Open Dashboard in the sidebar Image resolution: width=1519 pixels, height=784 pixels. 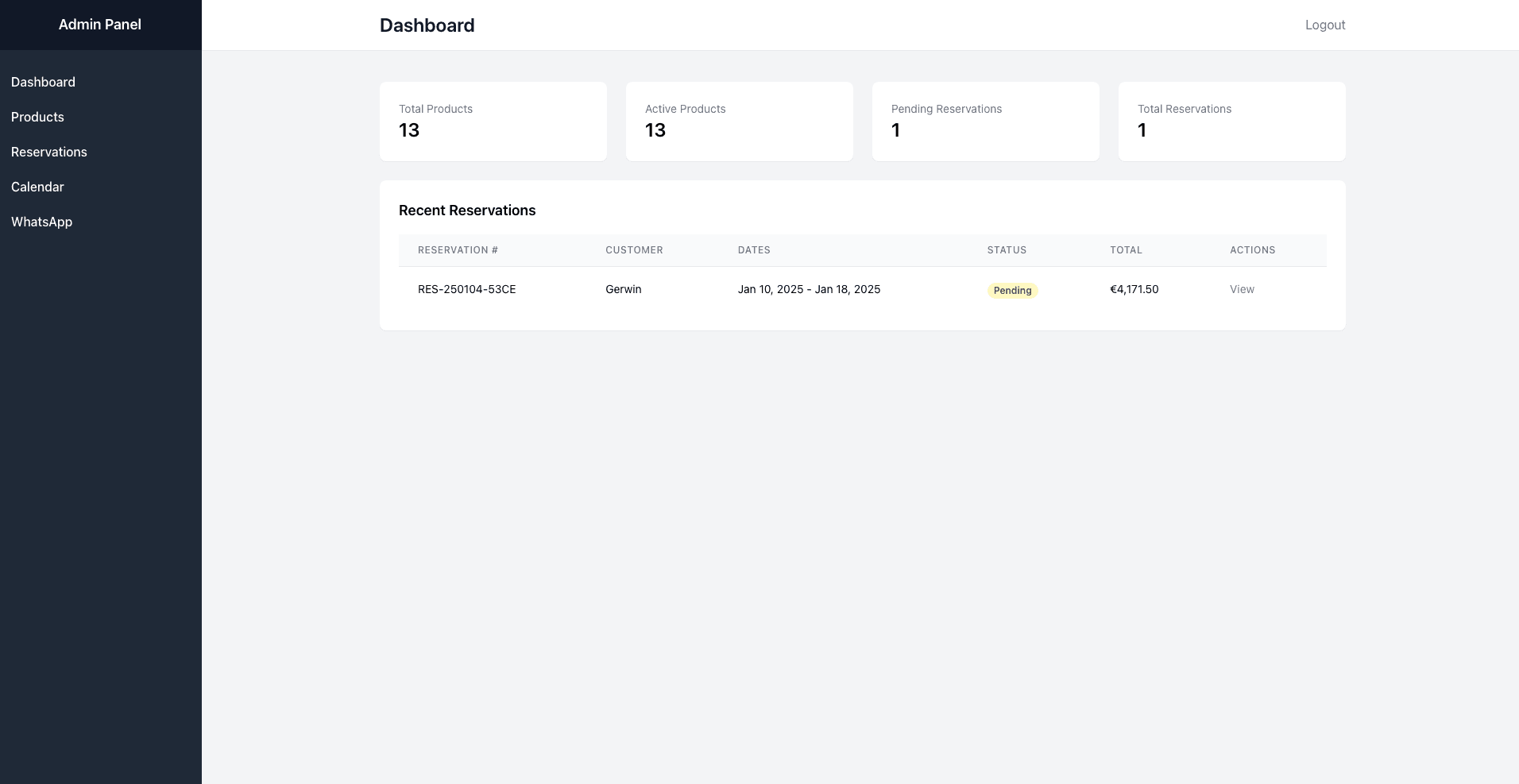(43, 82)
